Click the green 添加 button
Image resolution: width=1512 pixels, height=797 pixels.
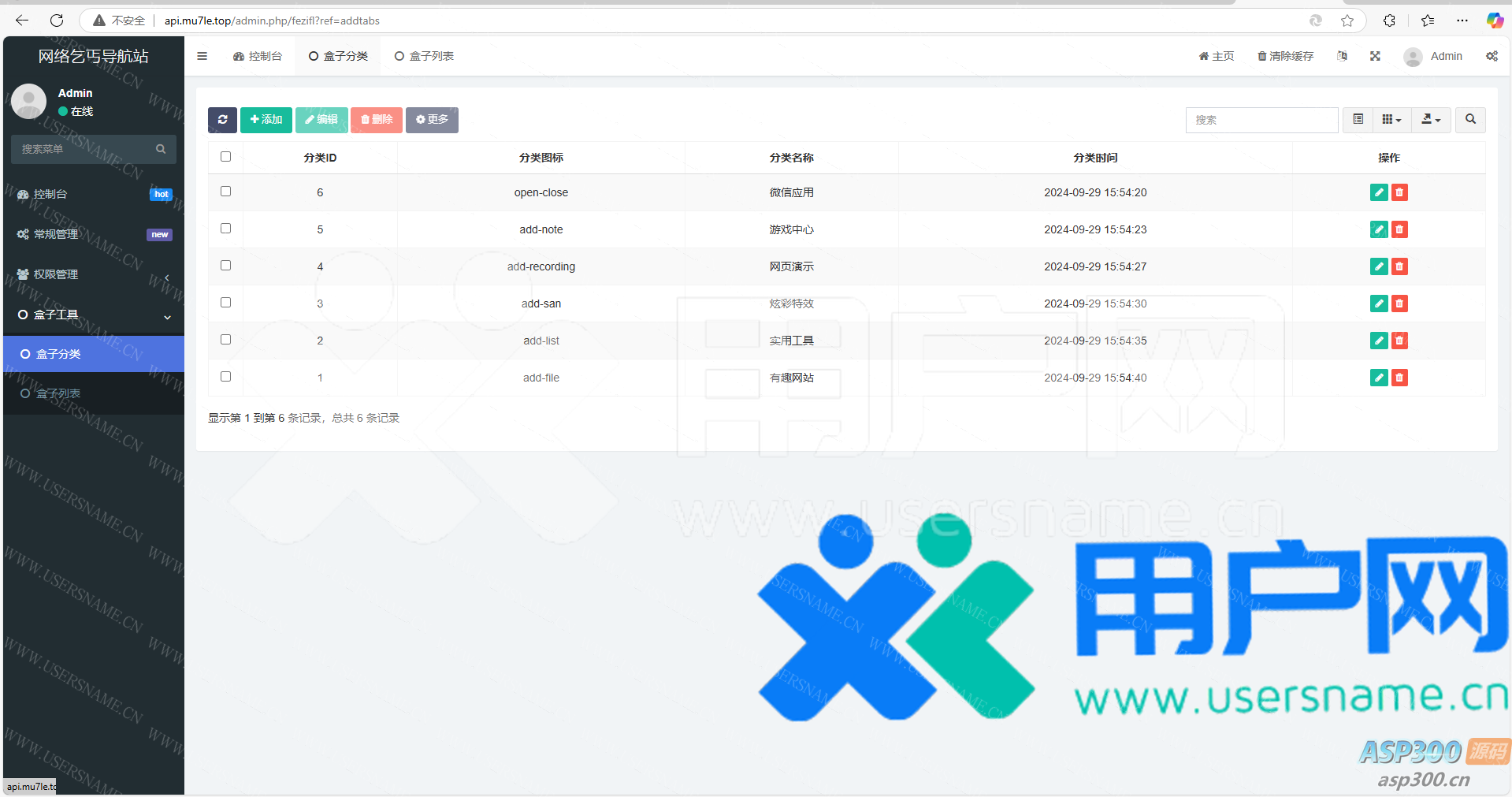266,120
